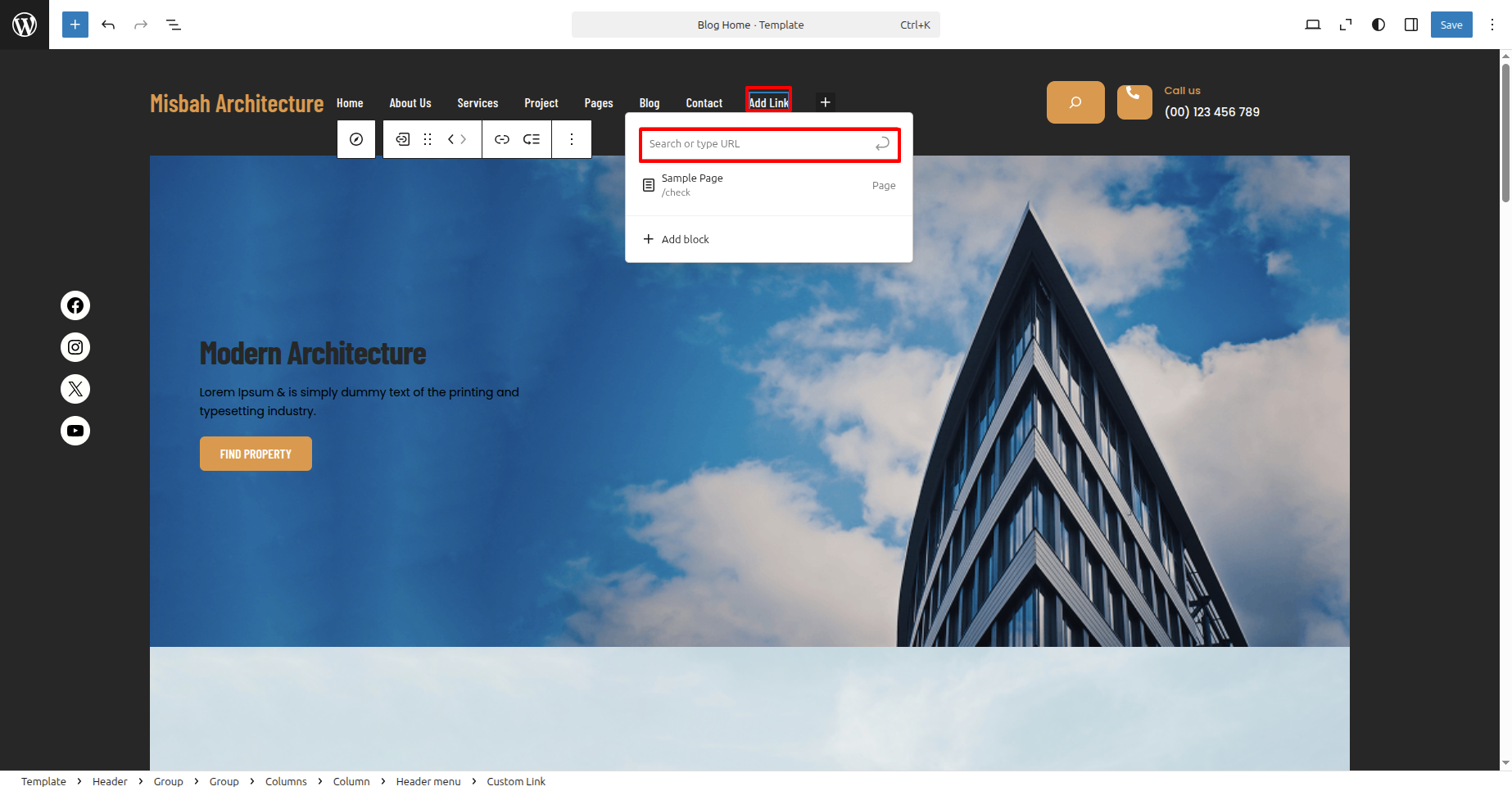This screenshot has width=1512, height=791.
Task: Click the Search or type URL field
Action: point(758,144)
